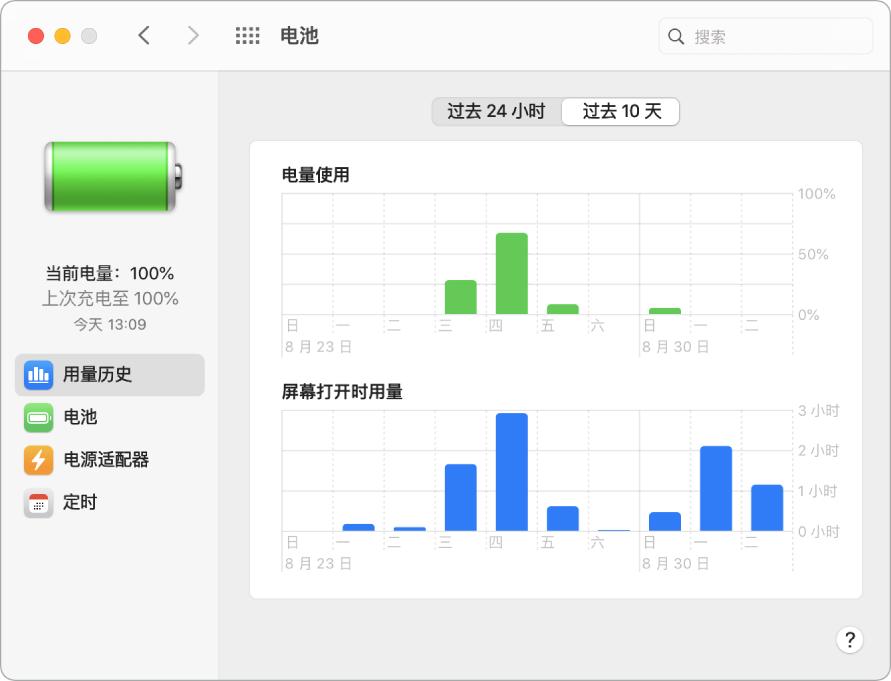This screenshot has height=681, width=891.
Task: Open 定时 using the calendar icon
Action: [x=40, y=503]
